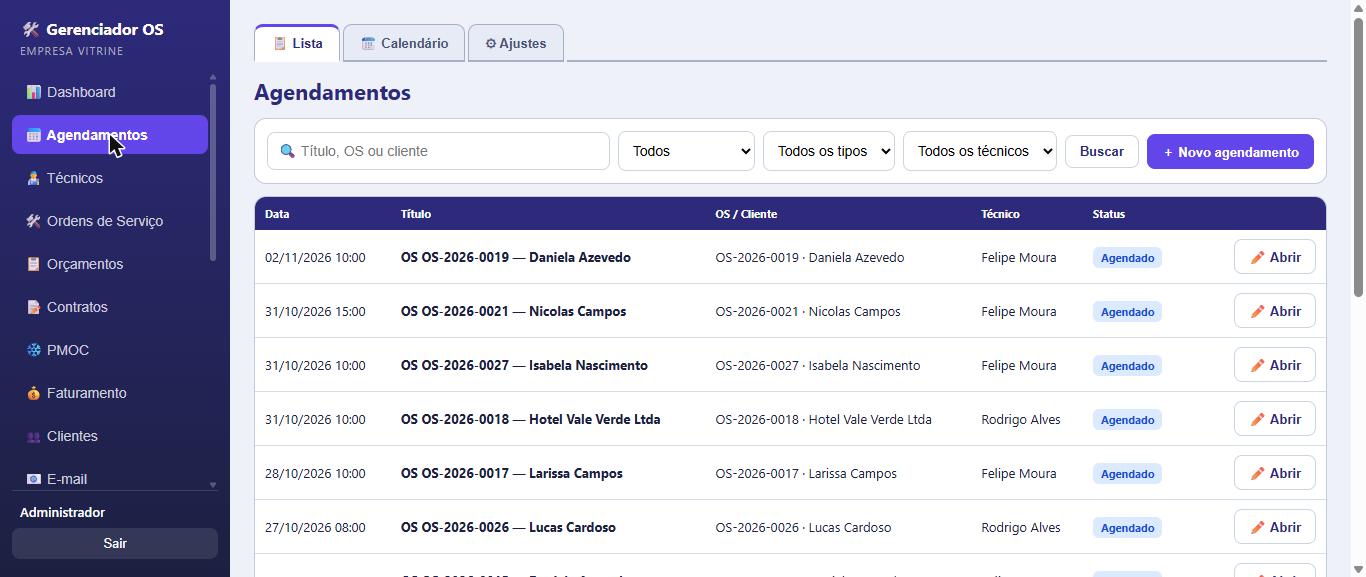The image size is (1366, 577).
Task: Click the magnifier icon in search field
Action: (x=288, y=151)
